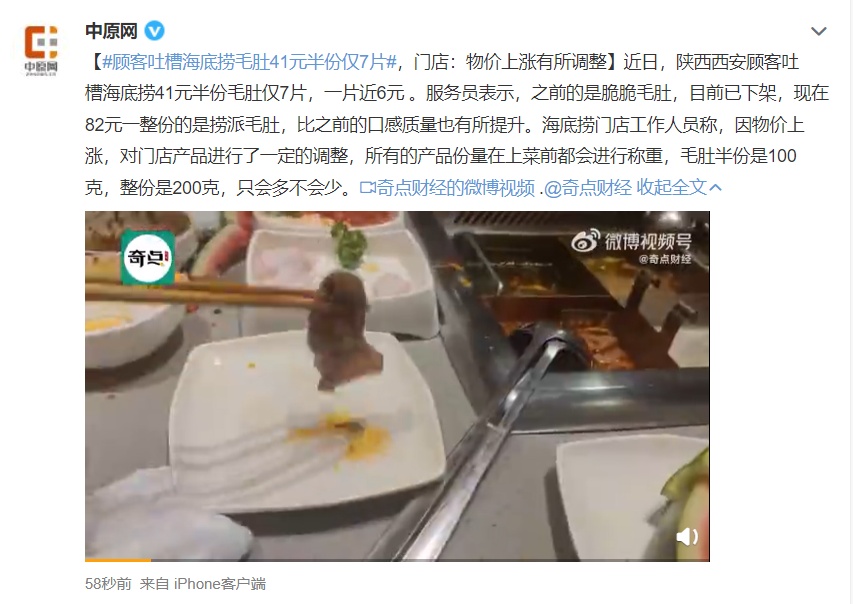Click the 58秒前 timestamp
Viewport: 853px width, 604px height.
click(108, 584)
